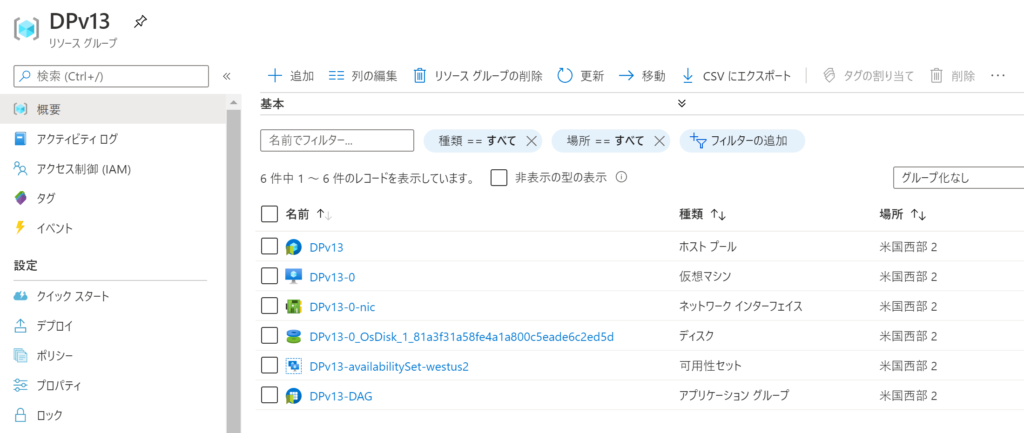This screenshot has height=433, width=1024.
Task: Click the host pool icon for DPv13
Action: click(x=294, y=248)
